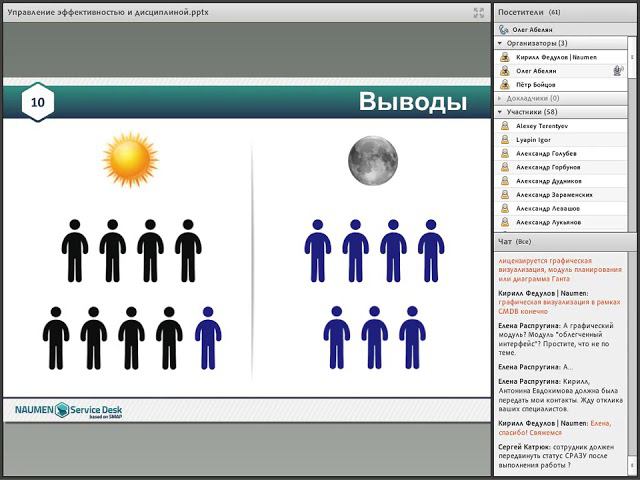This screenshot has height=480, width=640.
Task: Select organizer Пётр Бойцов in the list
Action: click(561, 84)
